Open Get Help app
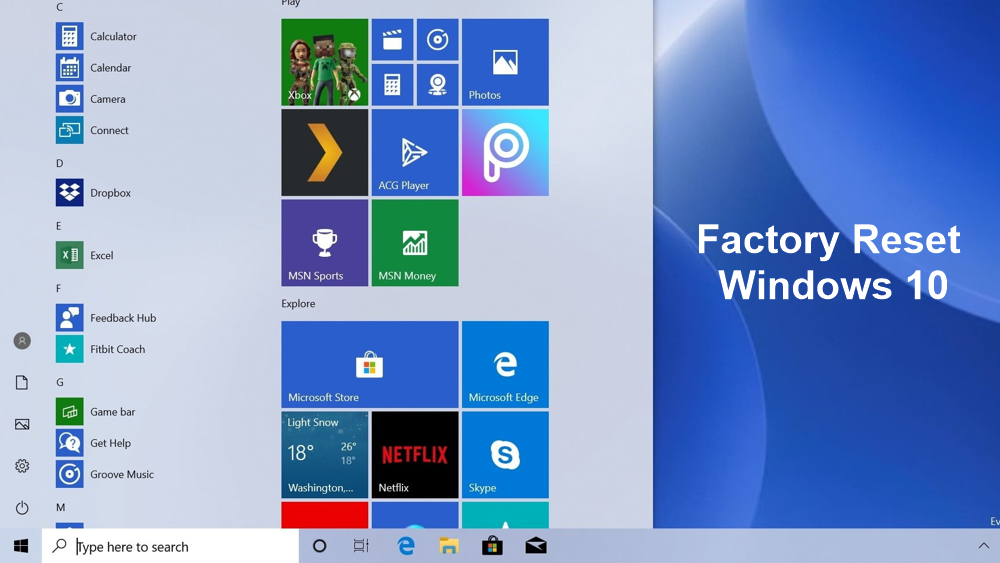Viewport: 1000px width, 563px height. (93, 442)
